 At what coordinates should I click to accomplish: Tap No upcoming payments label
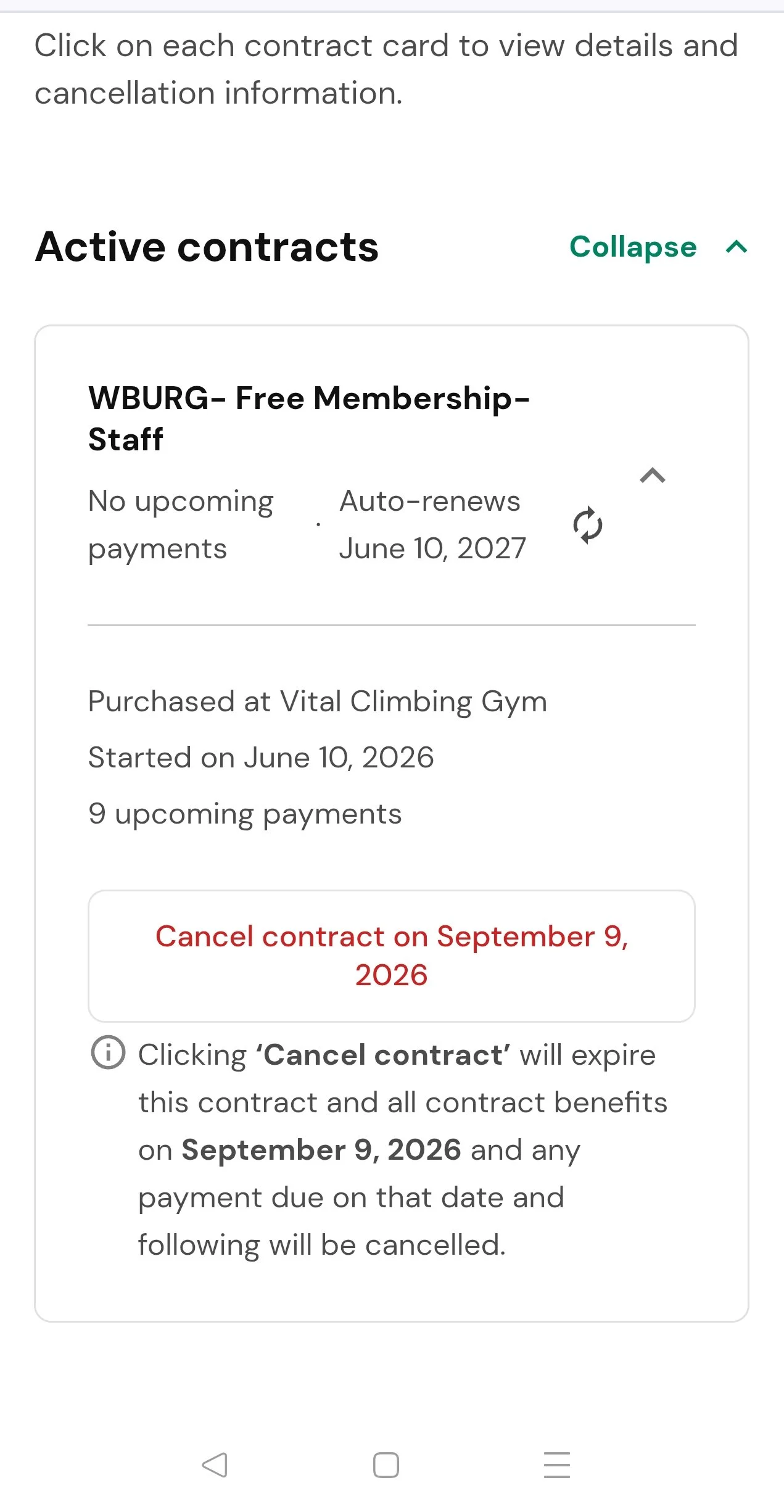[x=181, y=525]
